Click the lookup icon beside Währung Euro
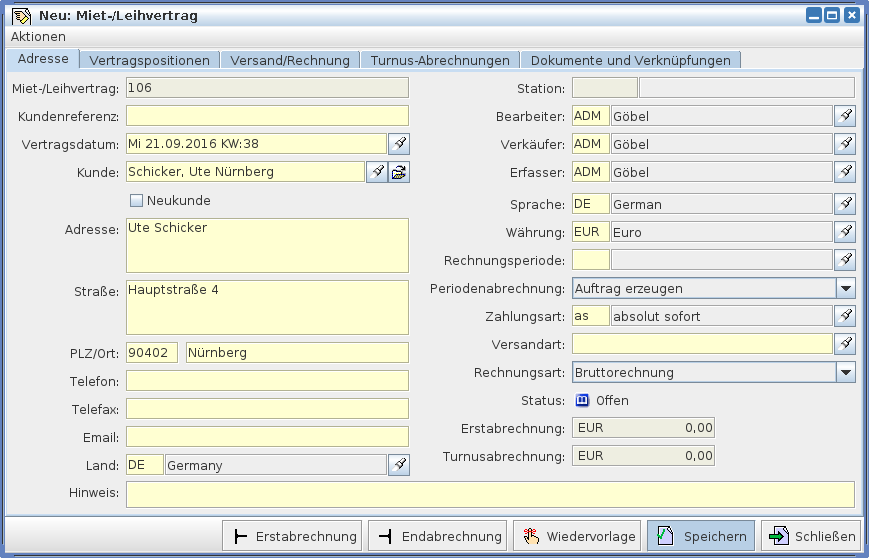Viewport: 869px width, 558px height. click(845, 232)
